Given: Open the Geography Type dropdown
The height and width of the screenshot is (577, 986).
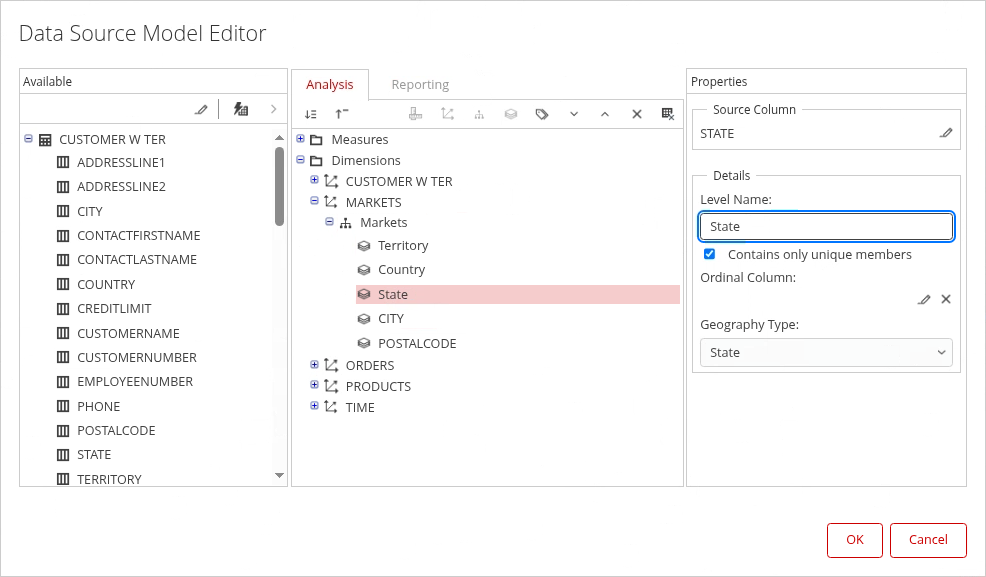Looking at the screenshot, I should 826,352.
